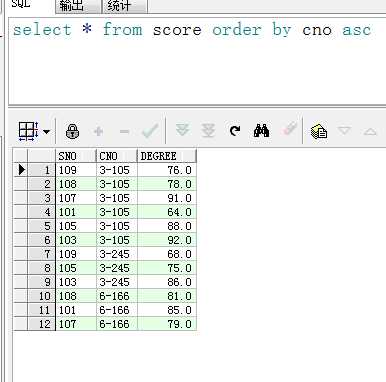Click the CNO column header
The width and height of the screenshot is (386, 382).
click(117, 156)
